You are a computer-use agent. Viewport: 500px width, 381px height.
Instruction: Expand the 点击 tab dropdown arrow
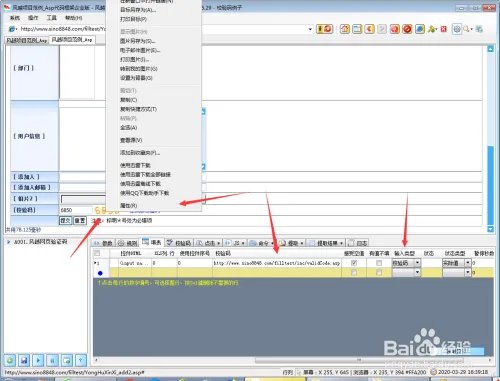click(218, 243)
